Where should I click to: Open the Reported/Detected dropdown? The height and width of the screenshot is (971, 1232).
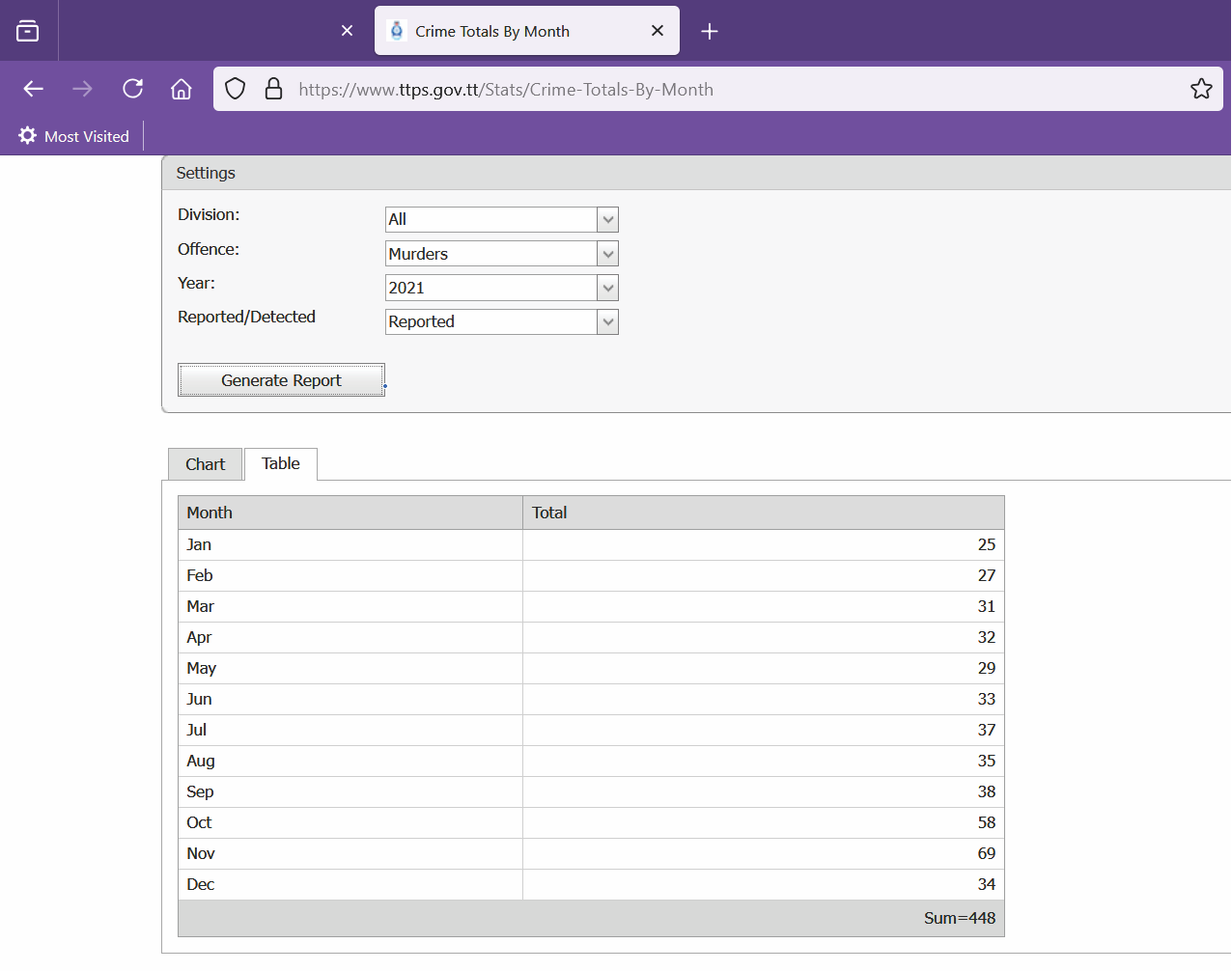tap(607, 322)
